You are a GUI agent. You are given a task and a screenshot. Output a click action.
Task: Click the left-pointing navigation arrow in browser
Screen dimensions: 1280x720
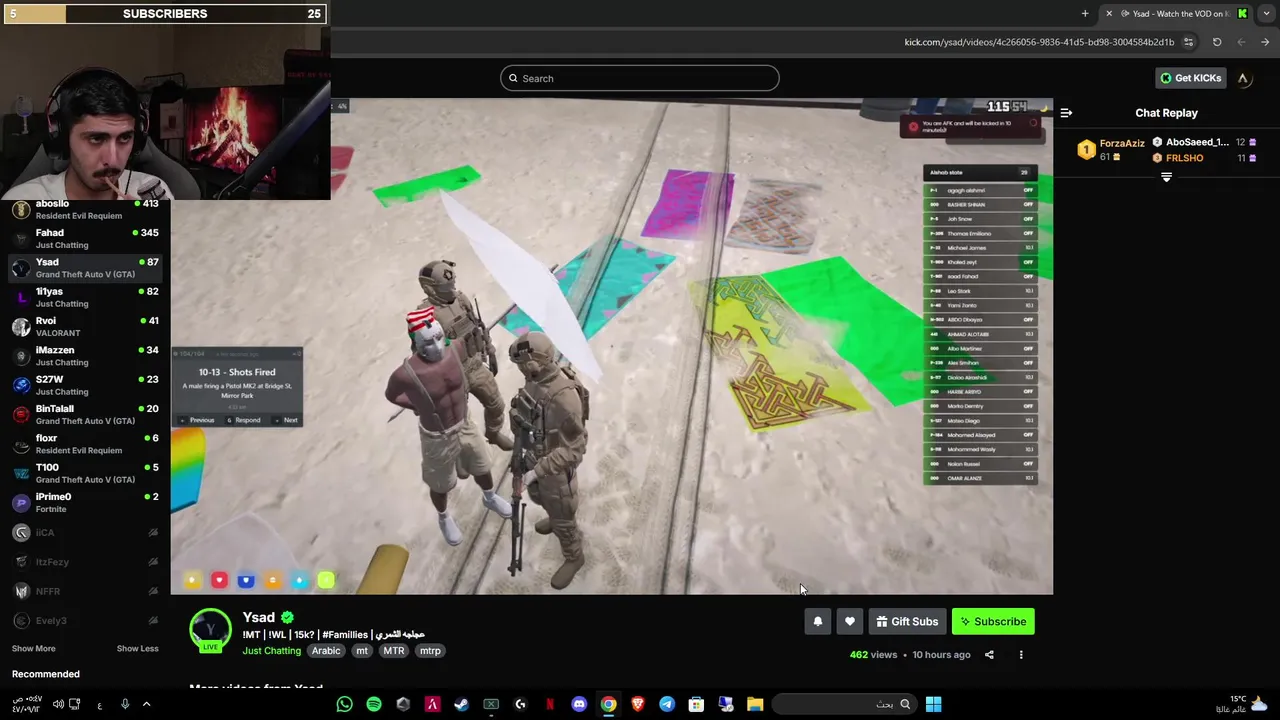1241,42
